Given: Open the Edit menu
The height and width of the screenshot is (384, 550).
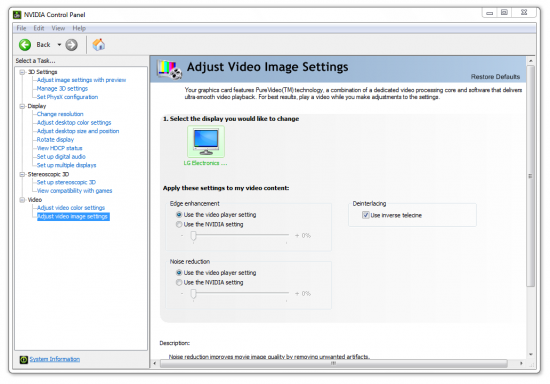Looking at the screenshot, I should [39, 28].
